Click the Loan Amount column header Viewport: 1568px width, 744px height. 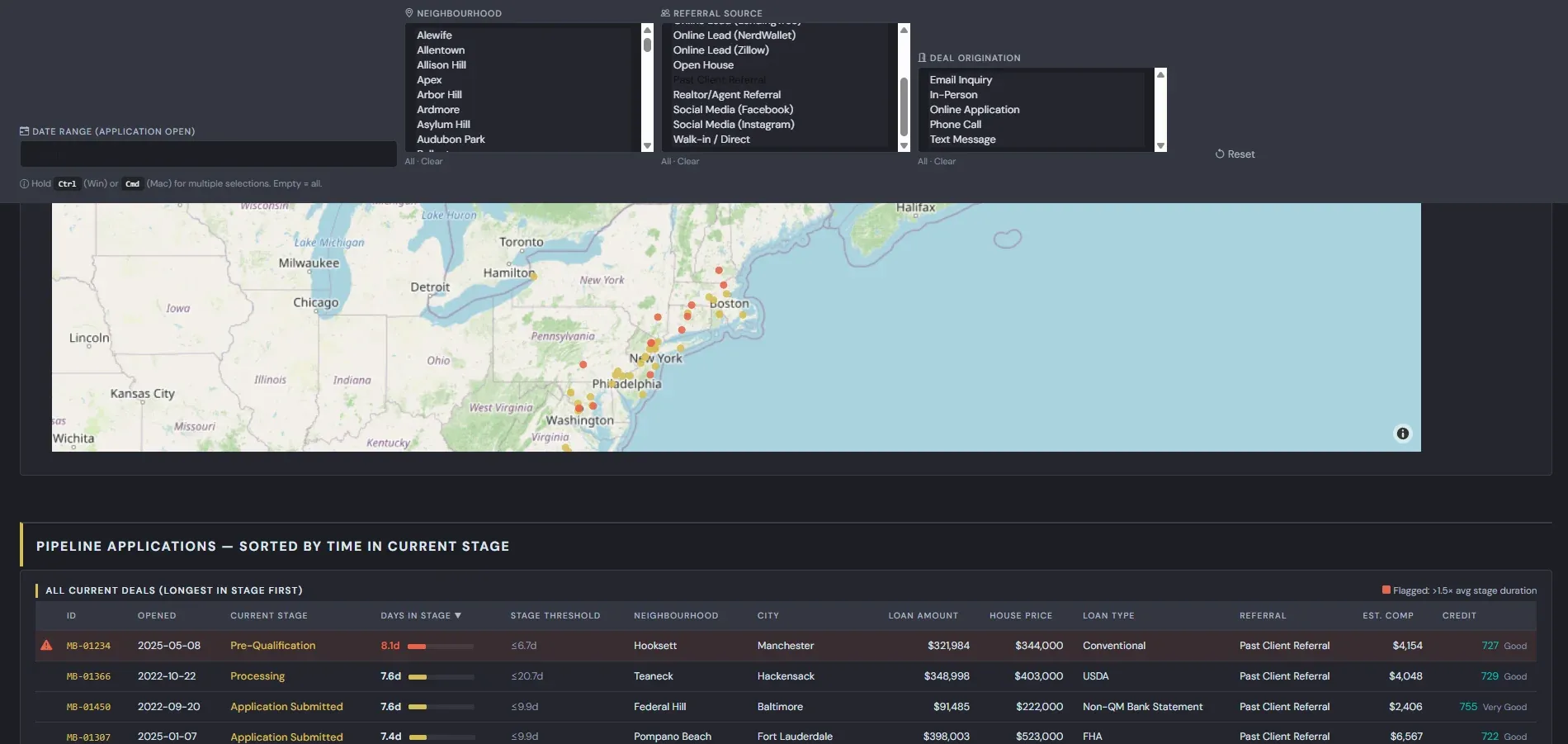(923, 616)
